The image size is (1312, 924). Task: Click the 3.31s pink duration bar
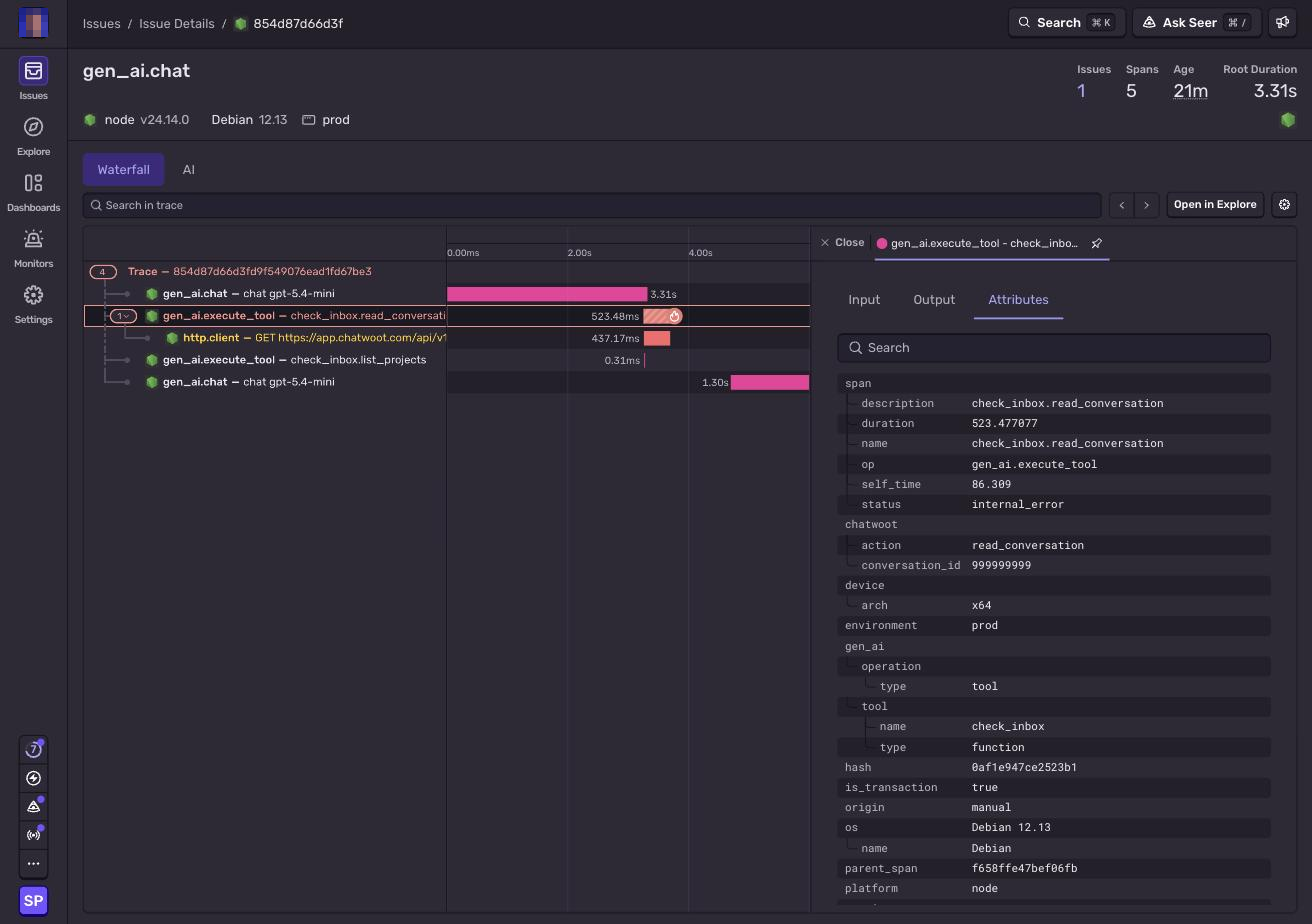pos(547,294)
